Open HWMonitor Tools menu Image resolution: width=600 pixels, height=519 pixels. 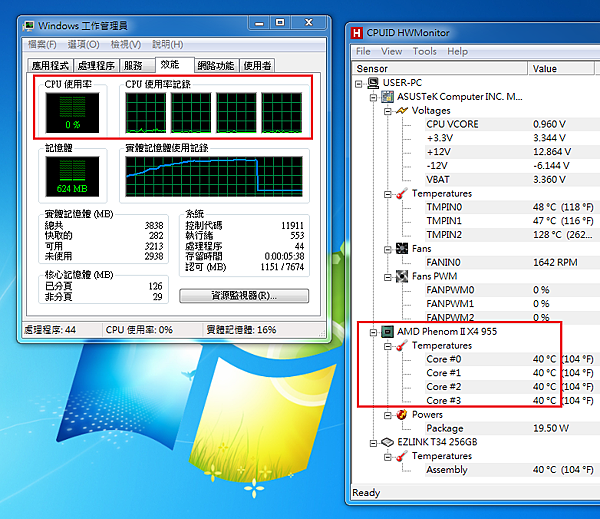click(x=424, y=51)
